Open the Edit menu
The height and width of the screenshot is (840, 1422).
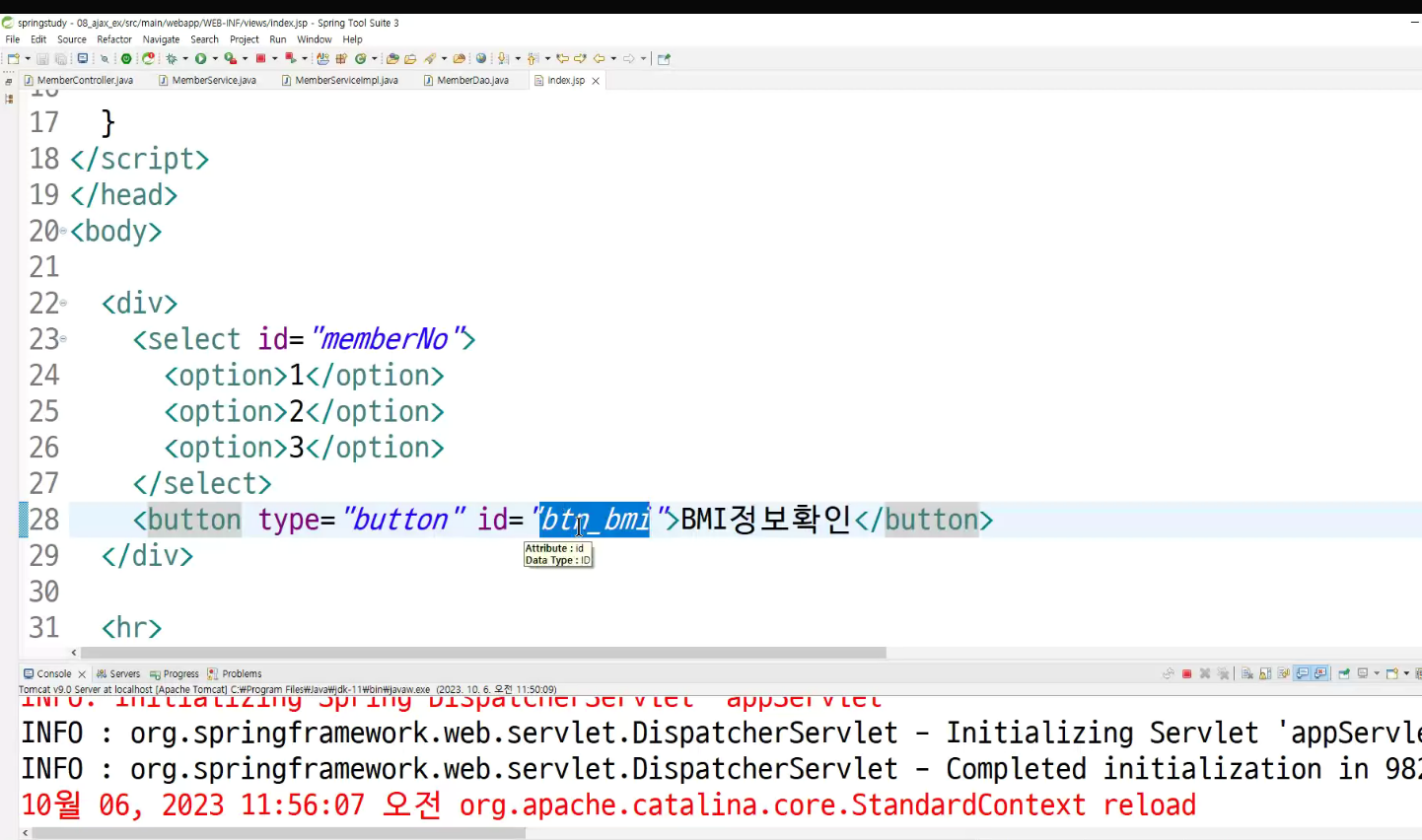(38, 39)
